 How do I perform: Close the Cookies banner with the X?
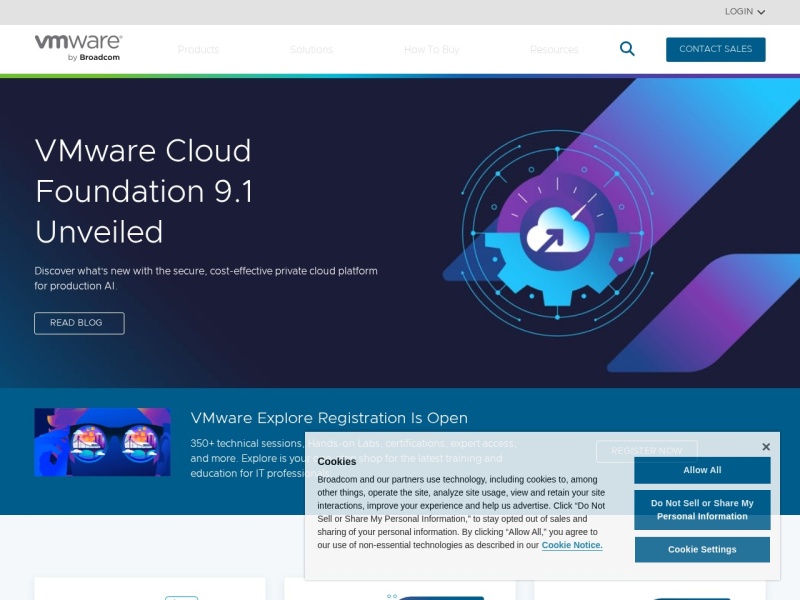tap(766, 447)
